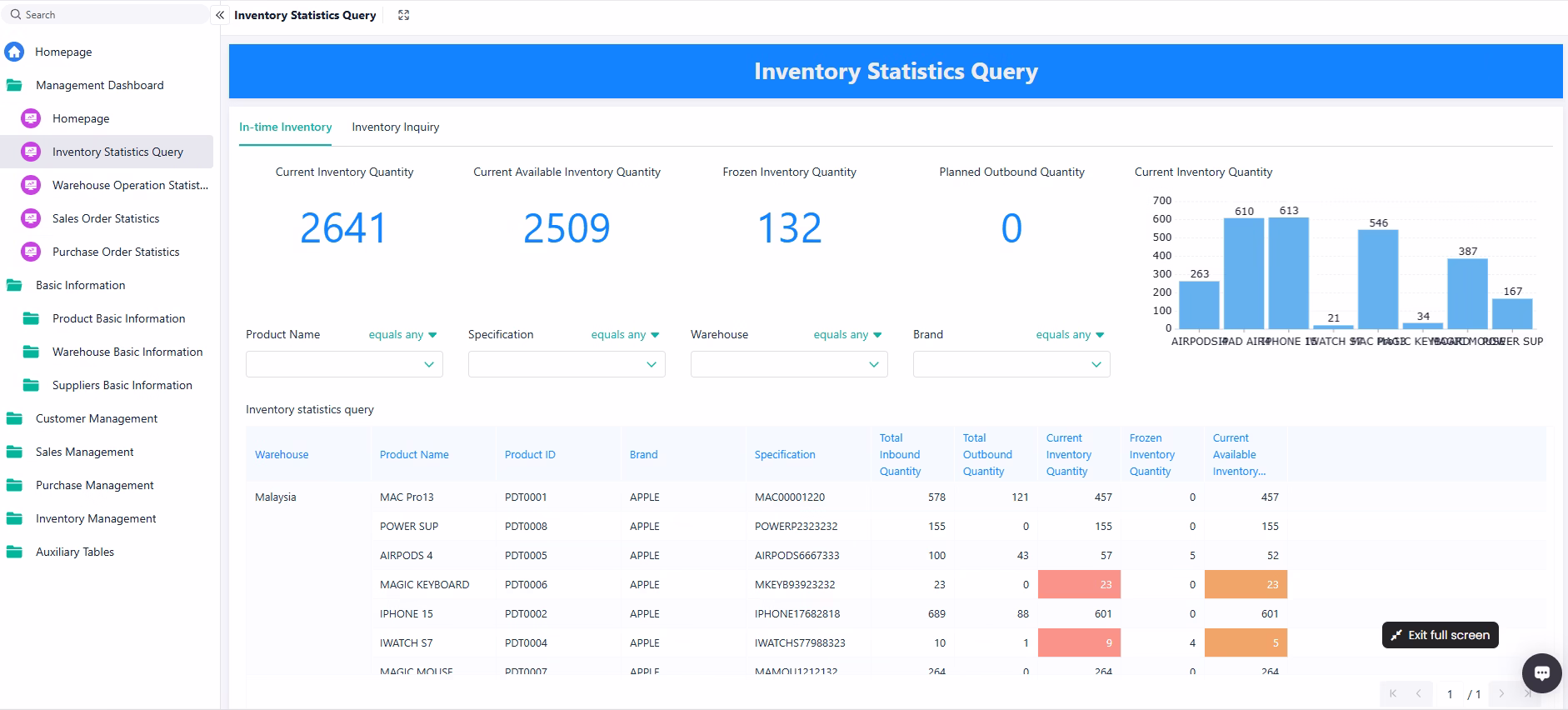This screenshot has height=710, width=1568.
Task: Open the Product Name filter dropdown
Action: pyautogui.click(x=344, y=364)
